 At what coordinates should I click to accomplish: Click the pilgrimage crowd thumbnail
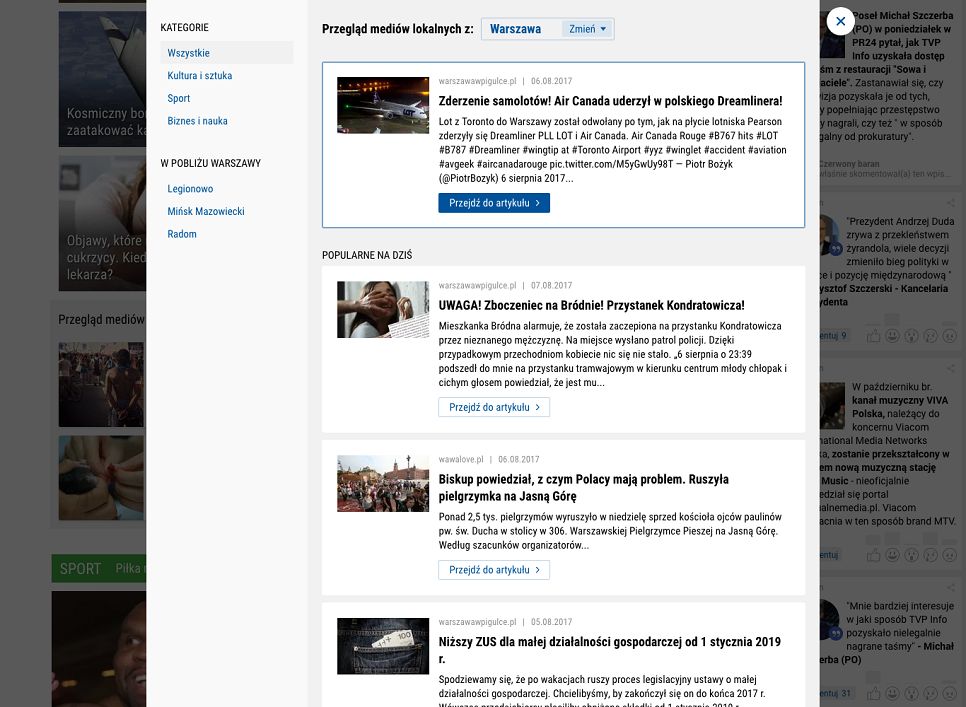coord(383,483)
